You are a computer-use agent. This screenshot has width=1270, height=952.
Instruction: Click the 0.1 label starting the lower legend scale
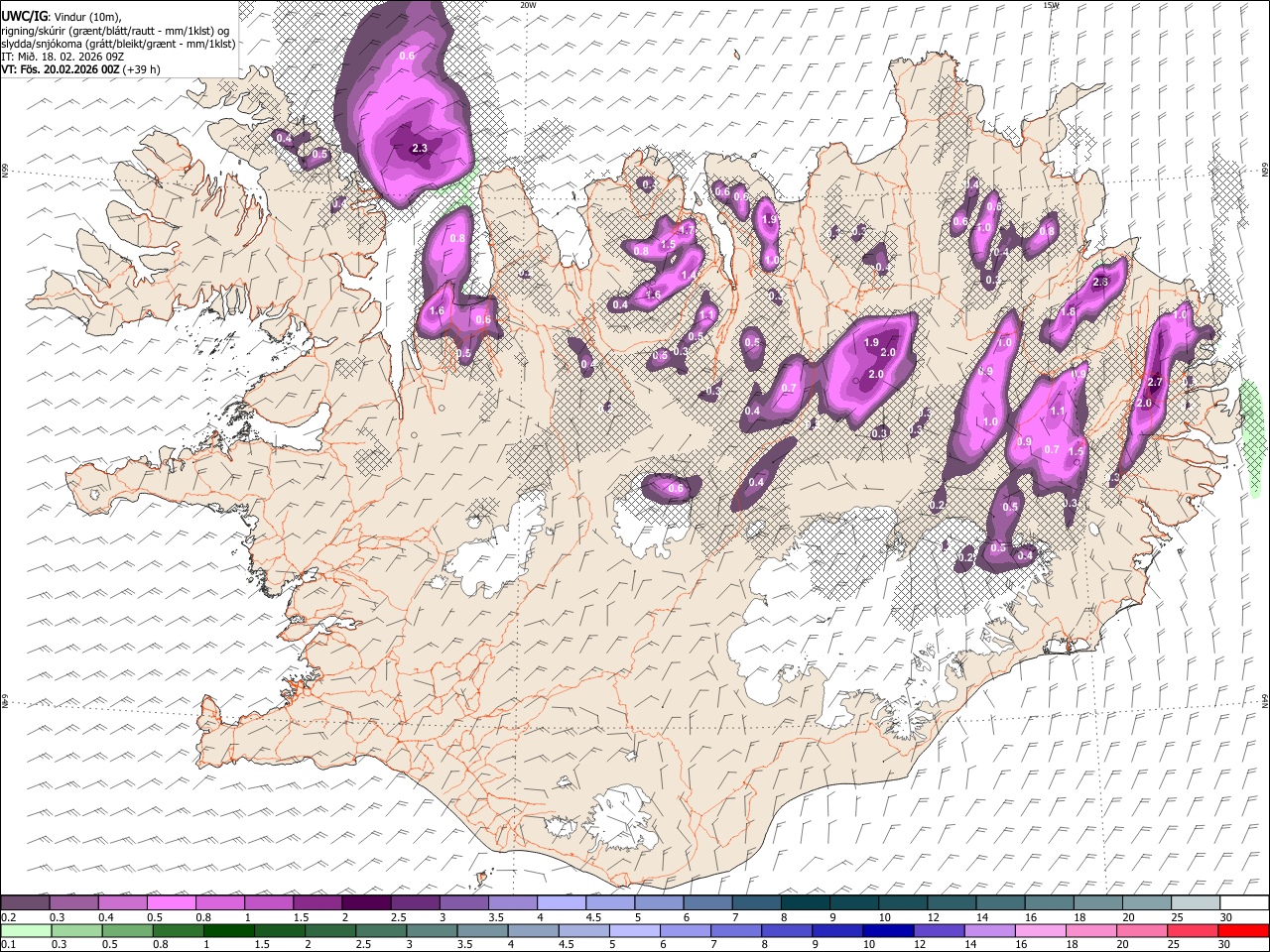8,944
